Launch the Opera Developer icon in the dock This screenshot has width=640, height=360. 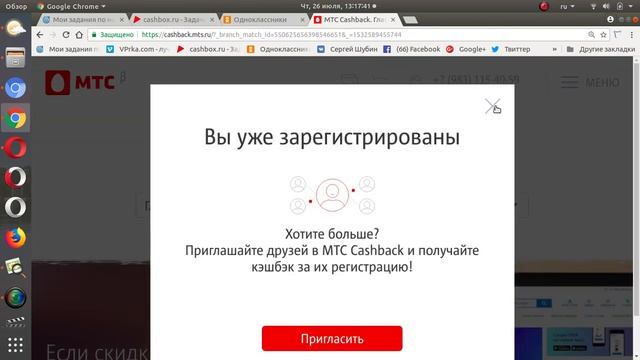pyautogui.click(x=15, y=207)
